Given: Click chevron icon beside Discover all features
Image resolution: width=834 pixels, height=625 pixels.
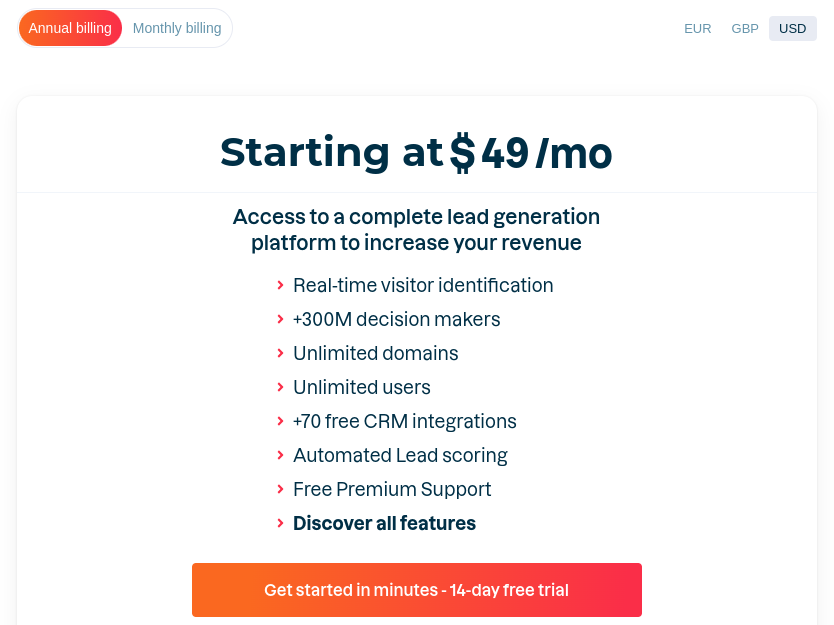Looking at the screenshot, I should [x=280, y=524].
